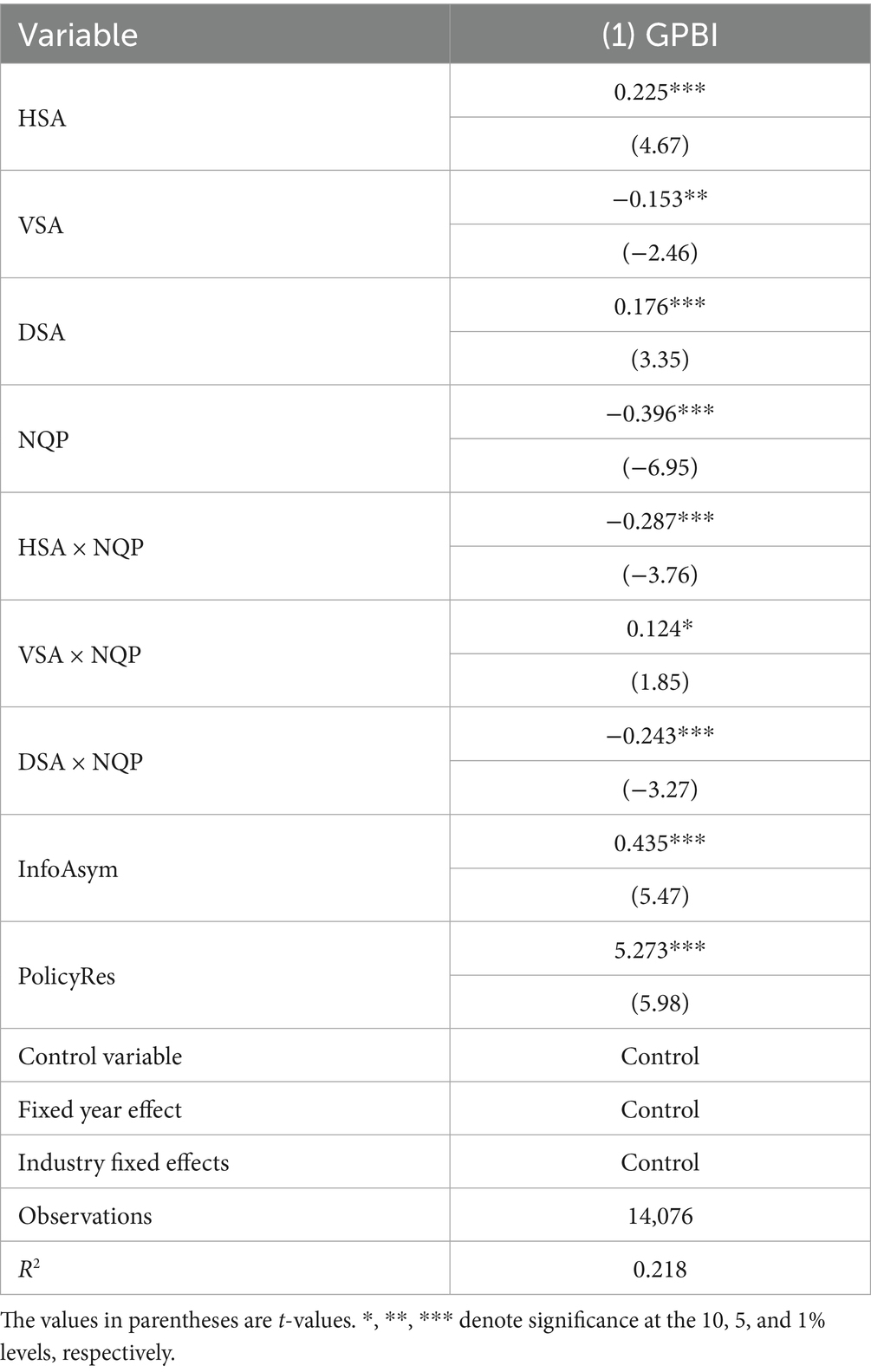Select the NQP coefficient −0.396***
Viewport: 871px width, 1372px height.
(660, 413)
